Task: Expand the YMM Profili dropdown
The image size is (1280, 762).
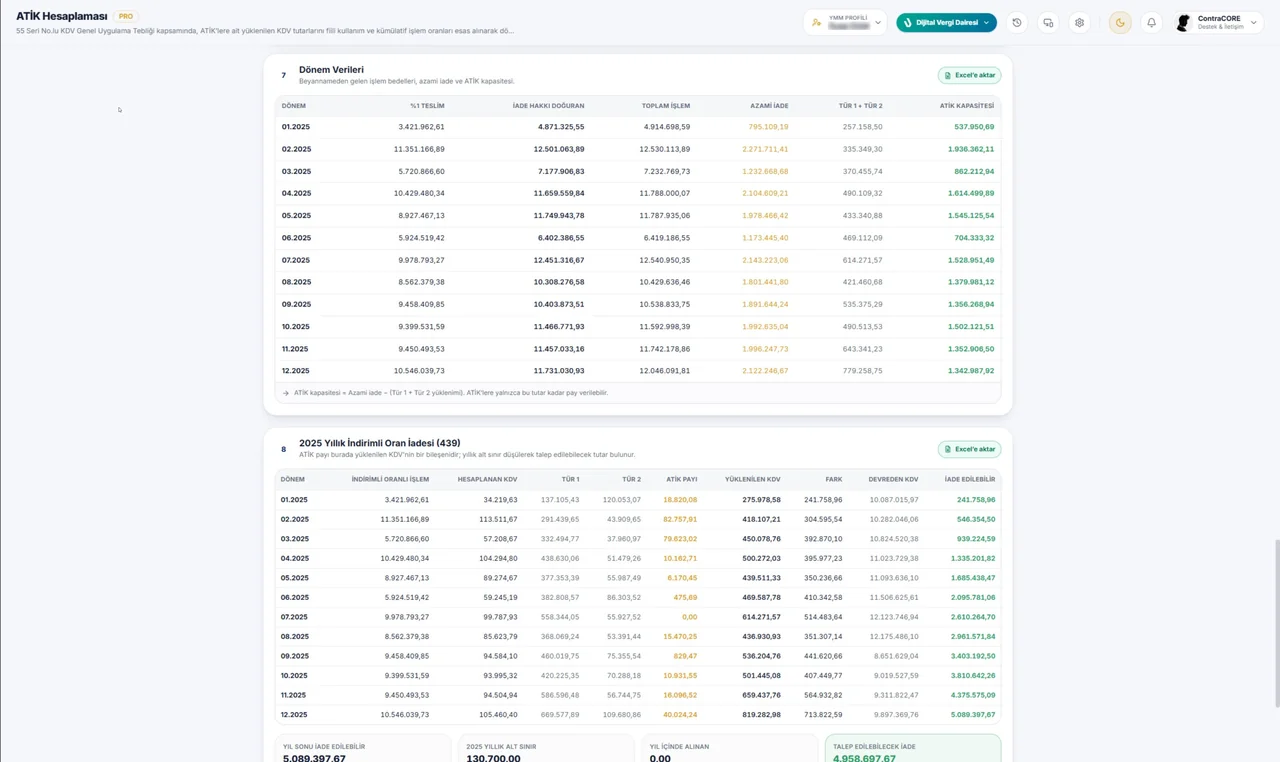Action: coord(846,22)
